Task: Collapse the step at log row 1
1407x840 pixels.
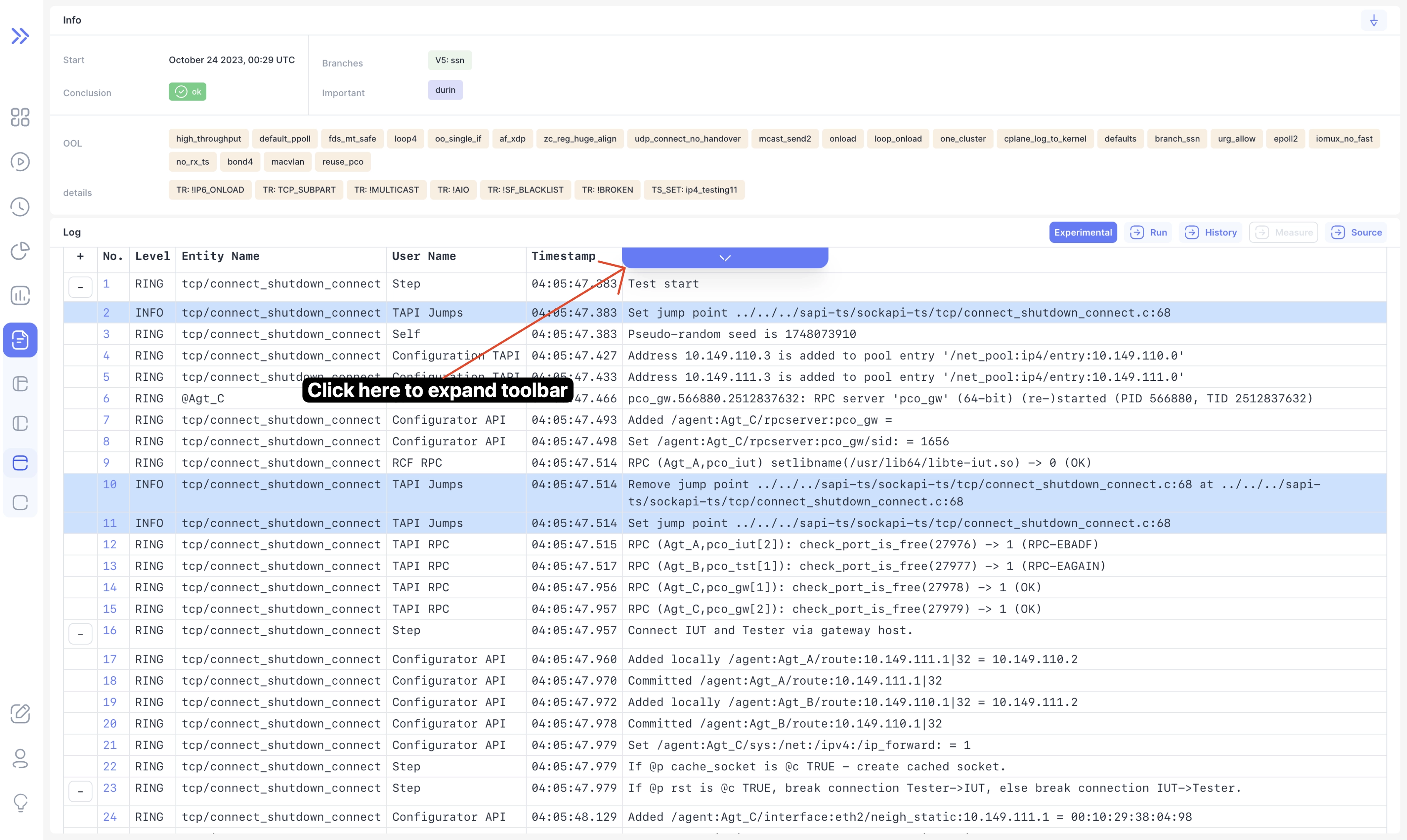Action: click(80, 287)
